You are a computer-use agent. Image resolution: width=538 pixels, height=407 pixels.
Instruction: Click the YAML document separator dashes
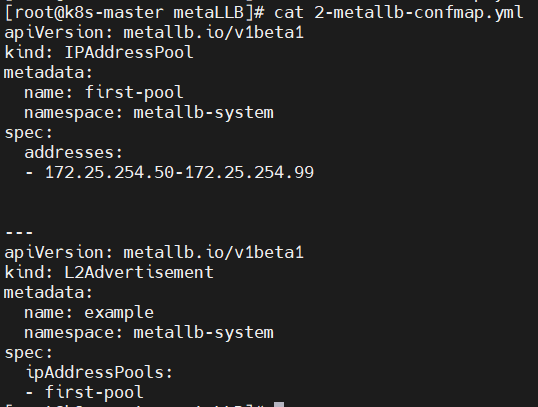(x=19, y=232)
